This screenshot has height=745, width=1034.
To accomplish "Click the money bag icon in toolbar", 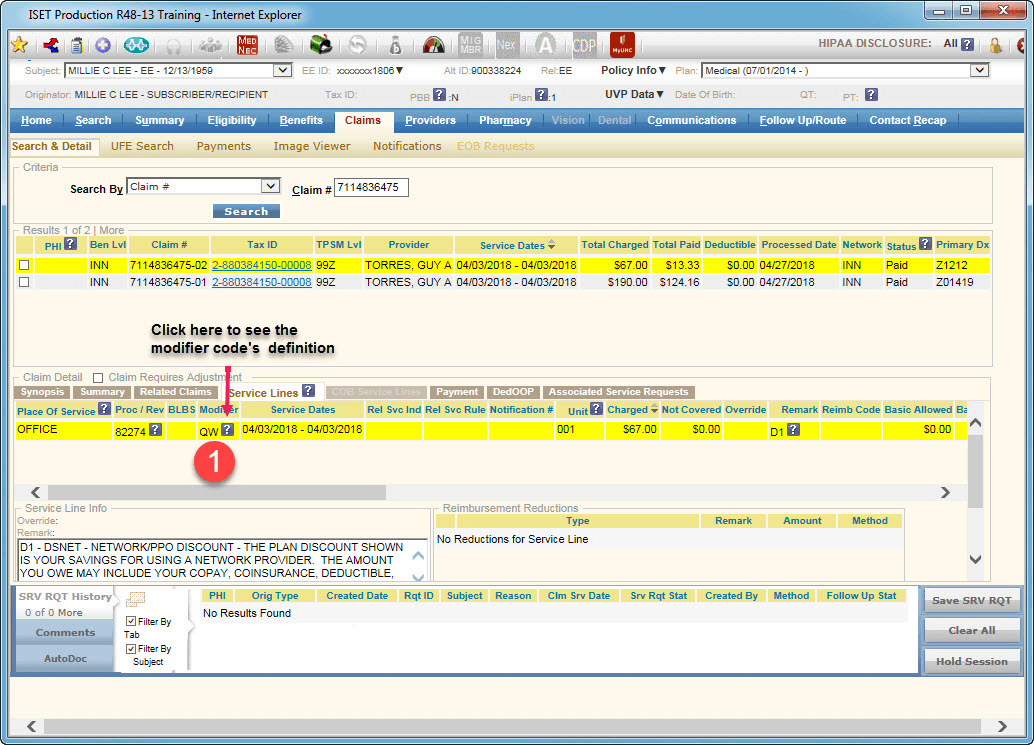I will point(396,45).
